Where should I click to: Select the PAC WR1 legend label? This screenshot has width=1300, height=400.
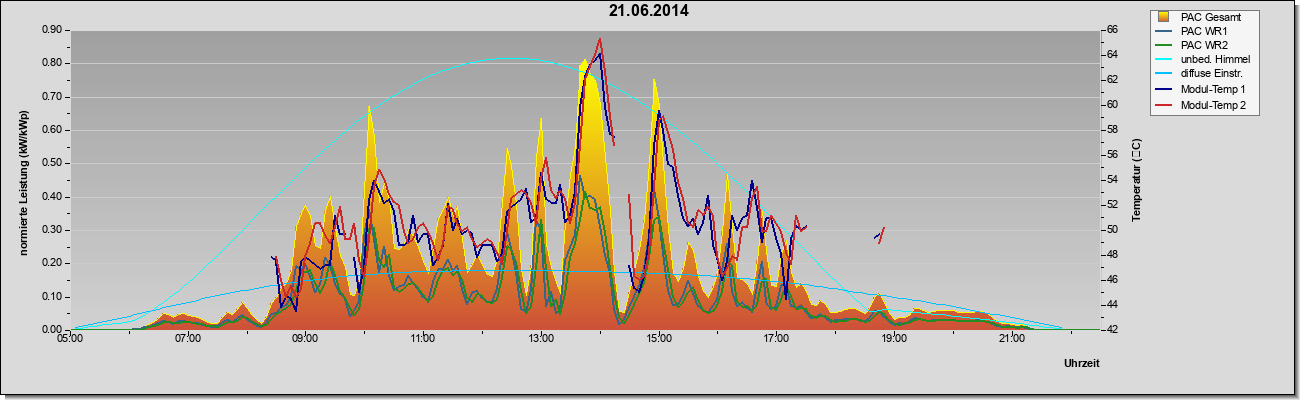tap(1204, 31)
